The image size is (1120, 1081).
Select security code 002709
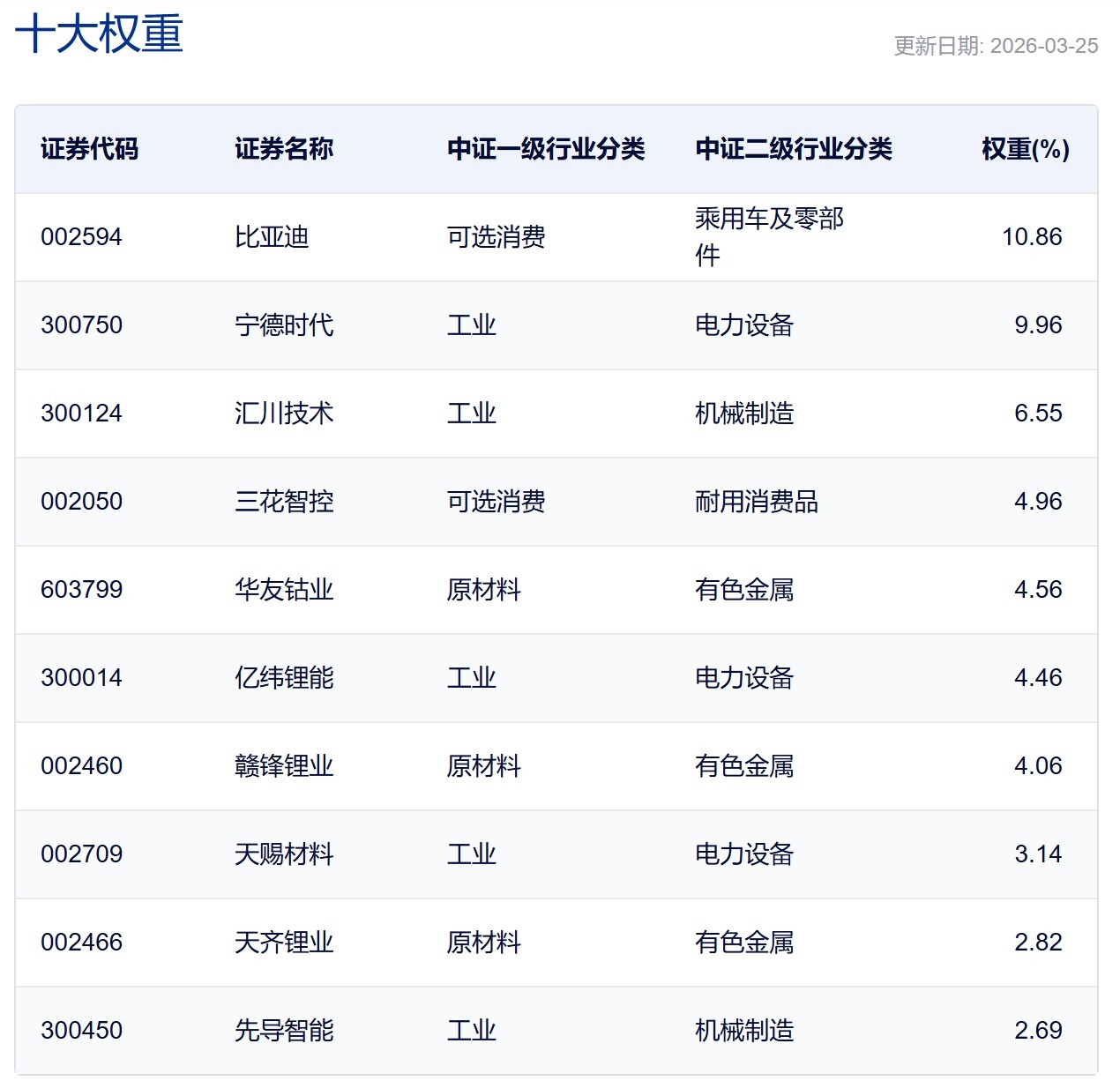click(81, 854)
